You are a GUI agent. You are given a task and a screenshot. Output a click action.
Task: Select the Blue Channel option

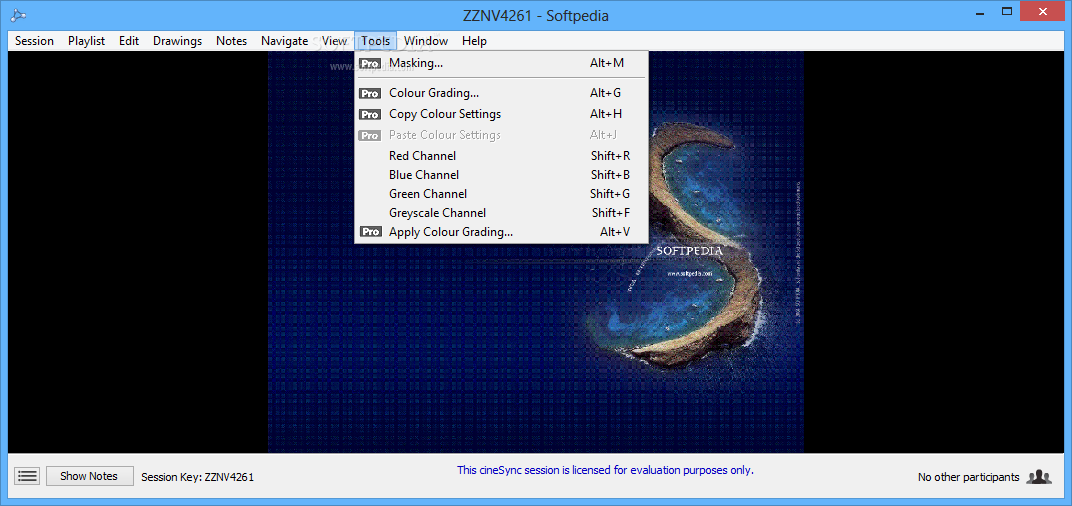[501, 175]
